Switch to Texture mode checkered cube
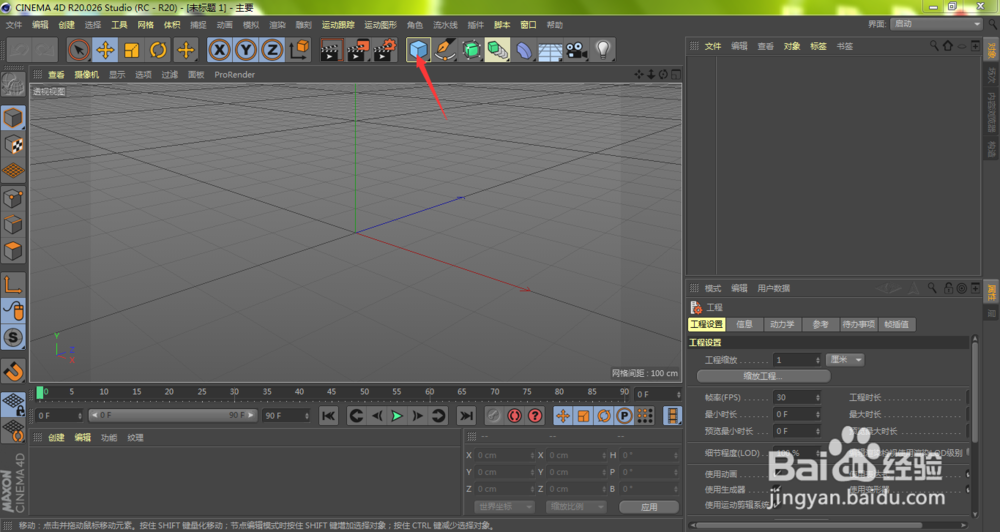The width and height of the screenshot is (1000, 532). pos(13,145)
